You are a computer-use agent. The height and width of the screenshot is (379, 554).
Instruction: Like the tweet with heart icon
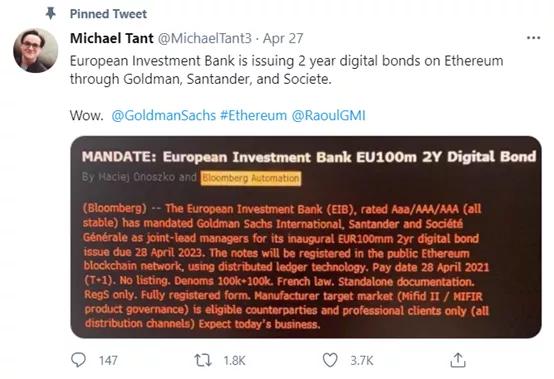coord(330,360)
